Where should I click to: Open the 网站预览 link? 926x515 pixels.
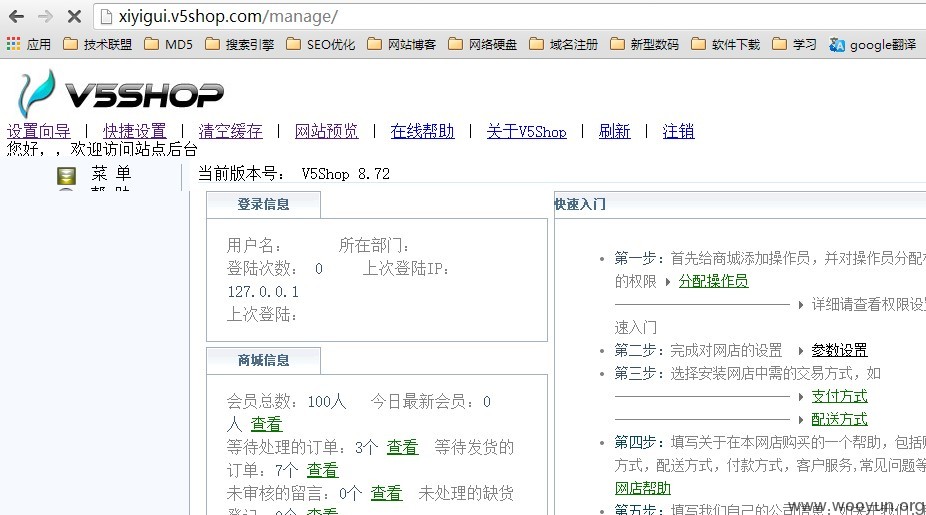[327, 131]
